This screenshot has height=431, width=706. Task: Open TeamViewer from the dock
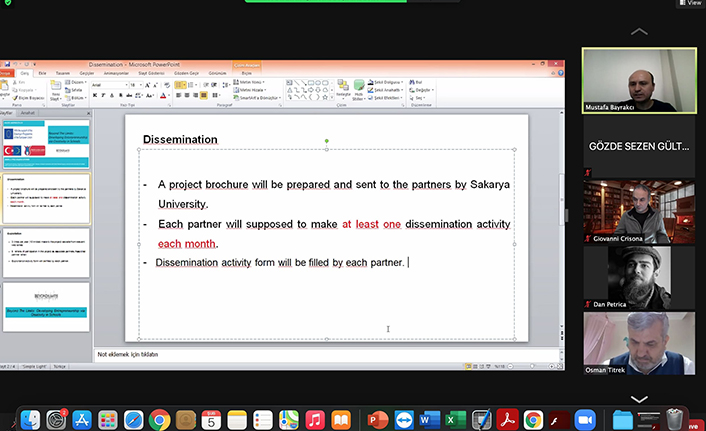coord(404,419)
